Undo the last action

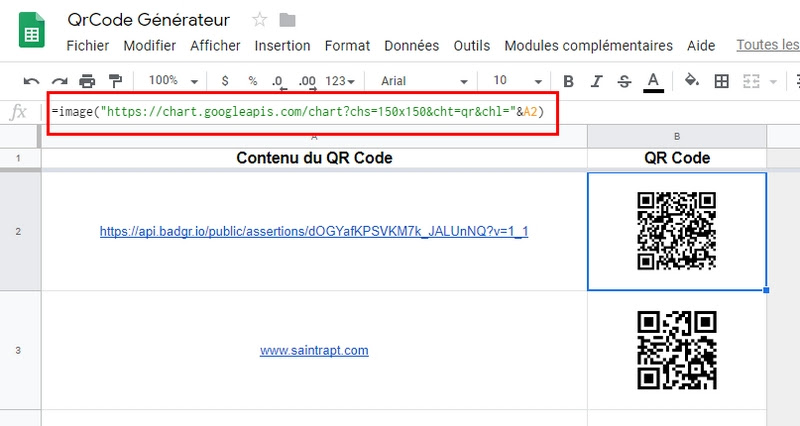[31, 81]
